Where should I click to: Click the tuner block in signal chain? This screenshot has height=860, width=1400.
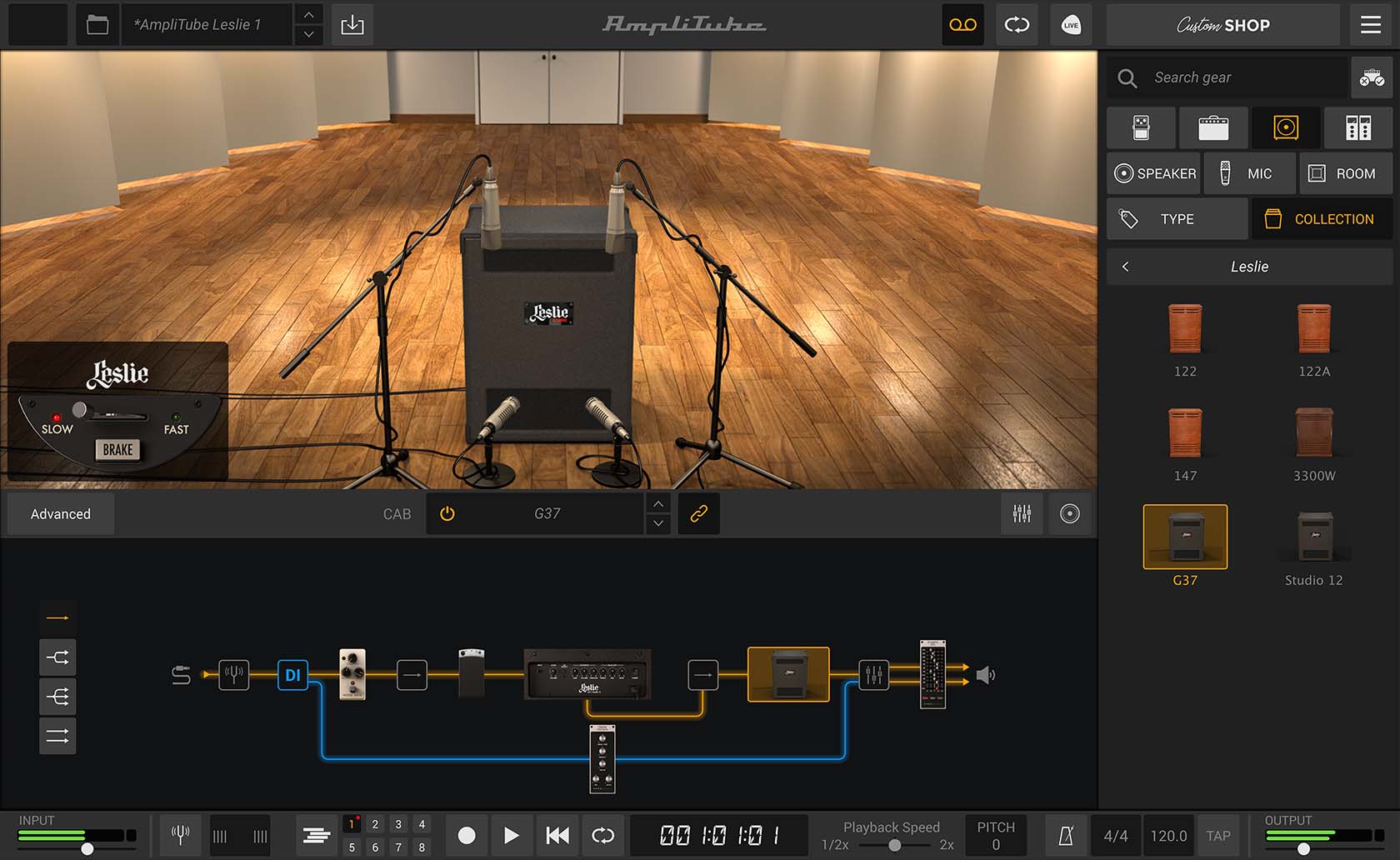(x=233, y=674)
